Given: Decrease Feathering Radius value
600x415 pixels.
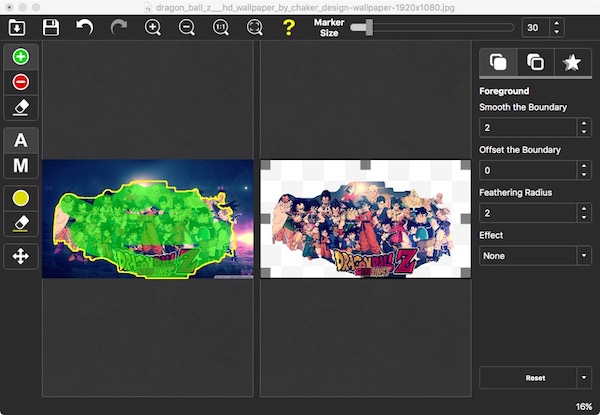Looking at the screenshot, I should 584,218.
